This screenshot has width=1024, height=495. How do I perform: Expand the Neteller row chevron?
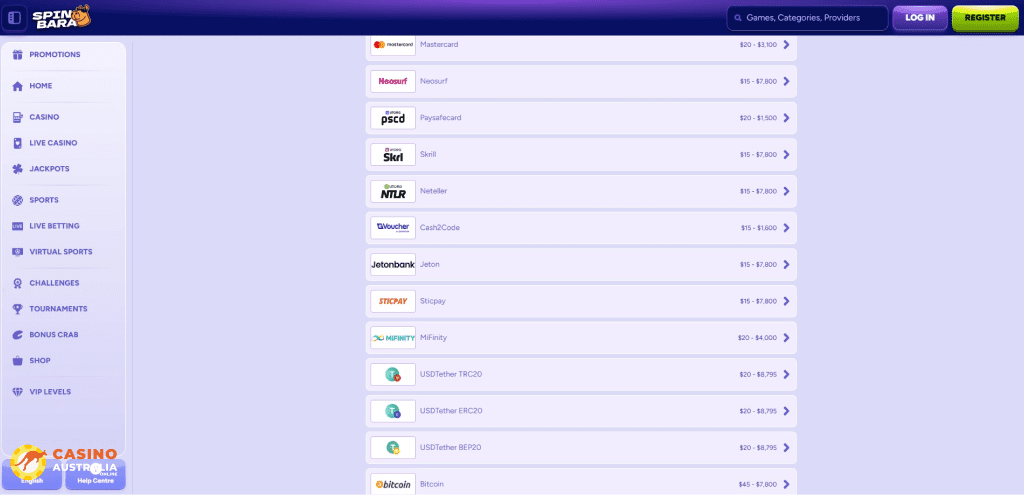coord(786,191)
